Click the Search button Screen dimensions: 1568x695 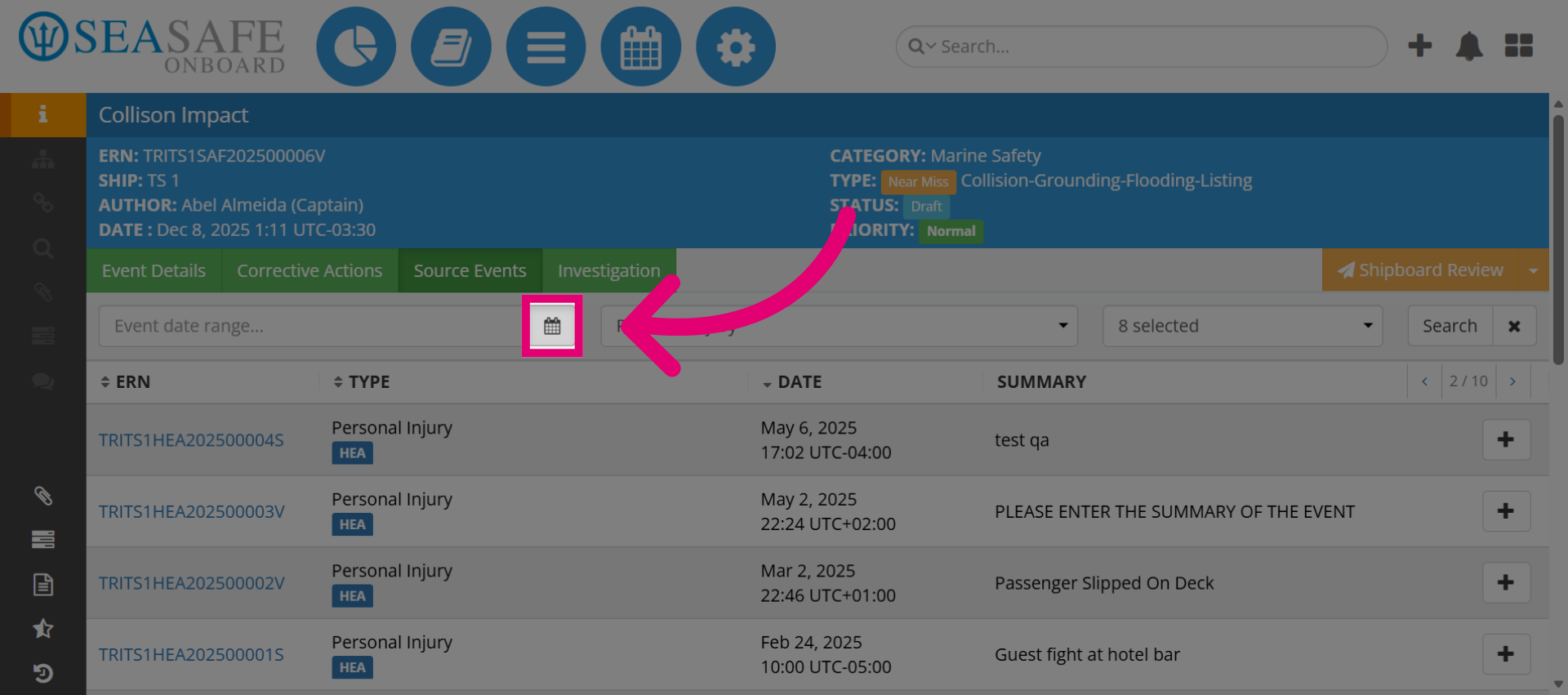1450,326
